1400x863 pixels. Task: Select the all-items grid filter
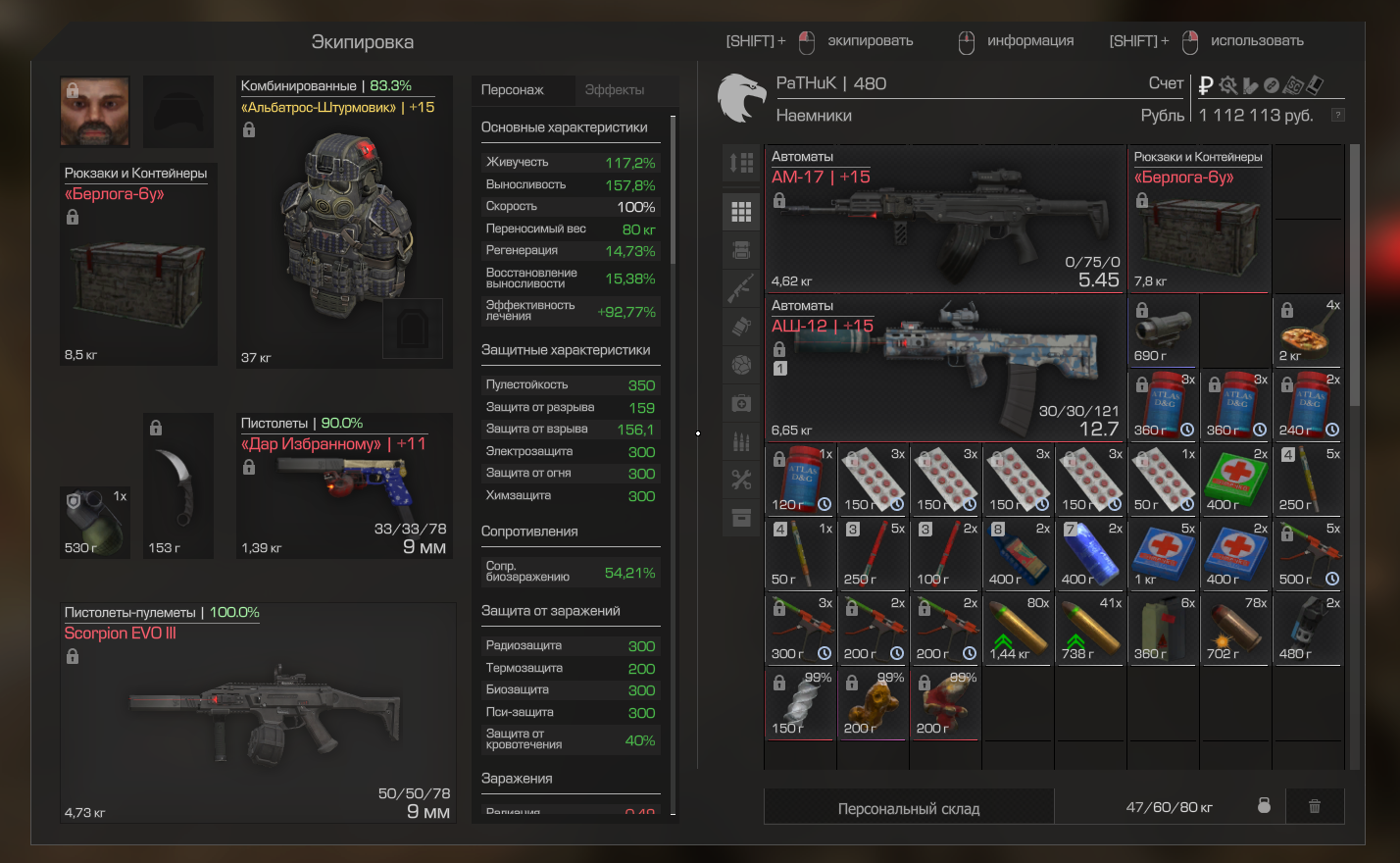[741, 211]
